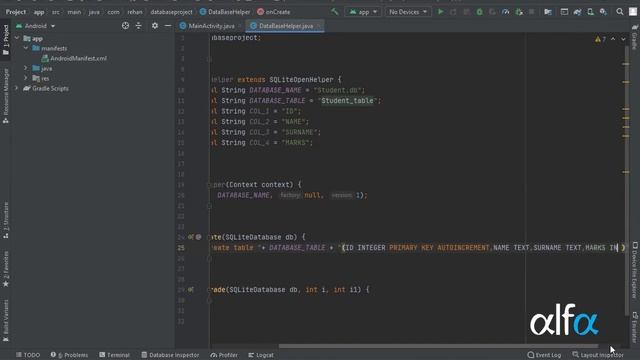Click SQLiteOpenHelper in class declaration
640x360 pixels.
click(x=301, y=80)
